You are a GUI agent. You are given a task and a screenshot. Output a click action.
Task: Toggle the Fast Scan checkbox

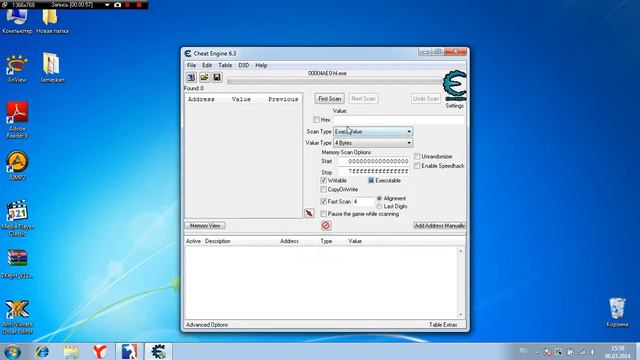(x=324, y=201)
